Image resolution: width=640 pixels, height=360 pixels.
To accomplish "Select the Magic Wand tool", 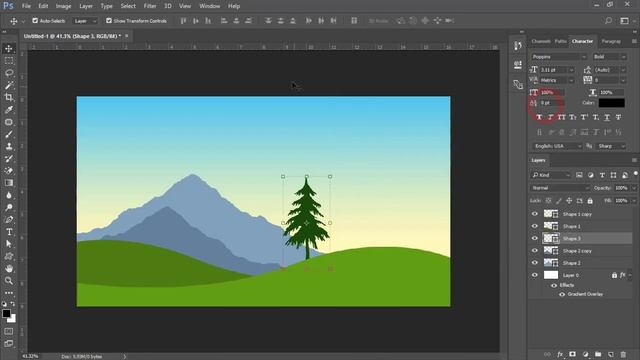I will coord(9,85).
